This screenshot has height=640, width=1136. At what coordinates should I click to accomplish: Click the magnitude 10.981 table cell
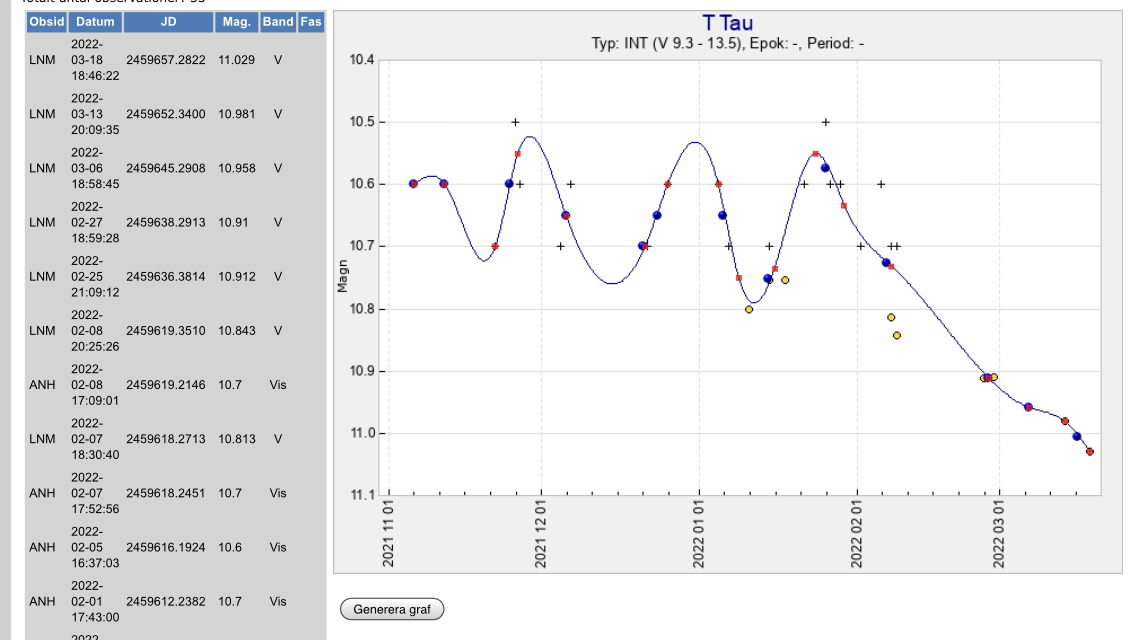click(x=237, y=114)
